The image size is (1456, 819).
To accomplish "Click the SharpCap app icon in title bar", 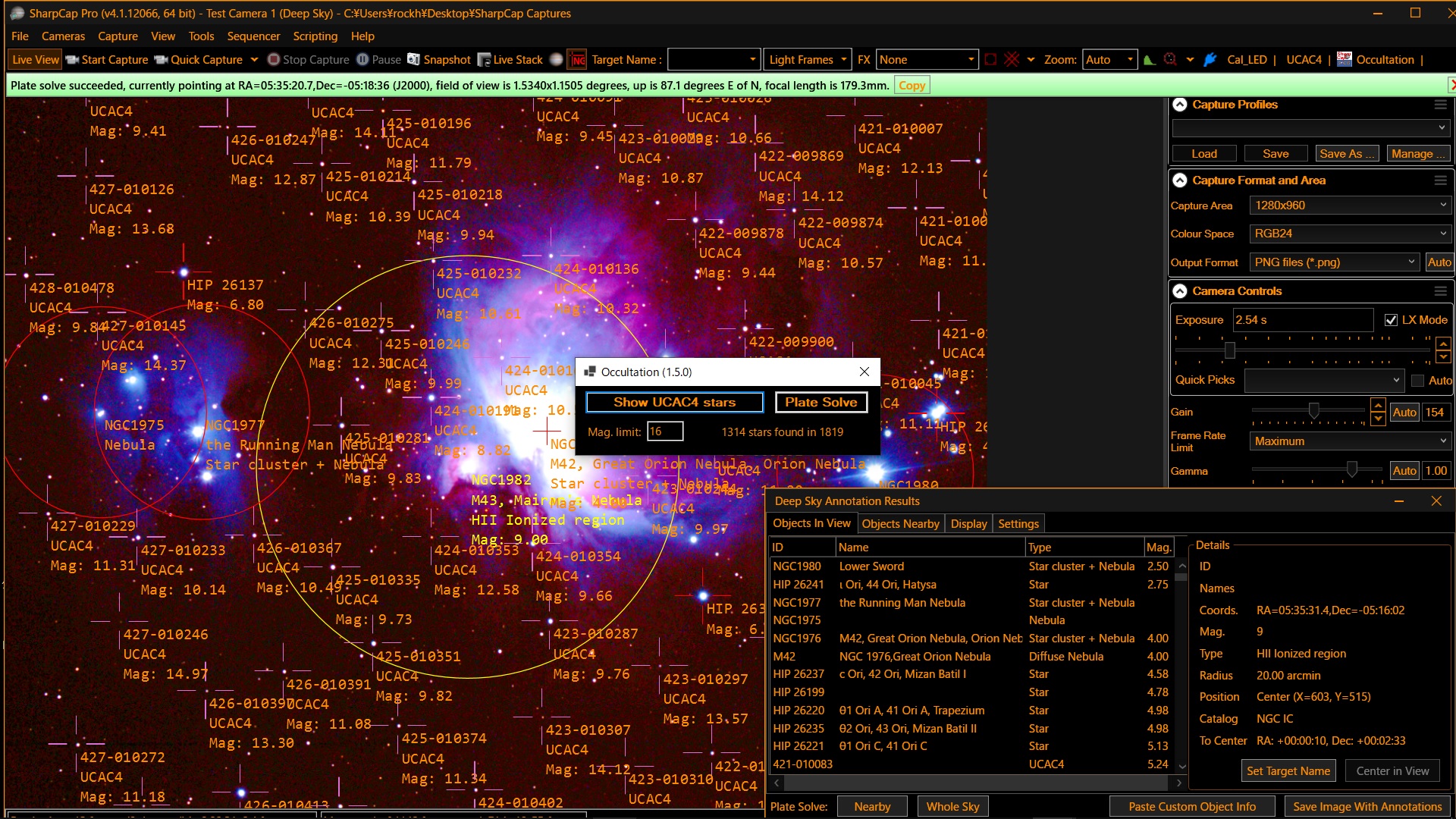I will (17, 13).
